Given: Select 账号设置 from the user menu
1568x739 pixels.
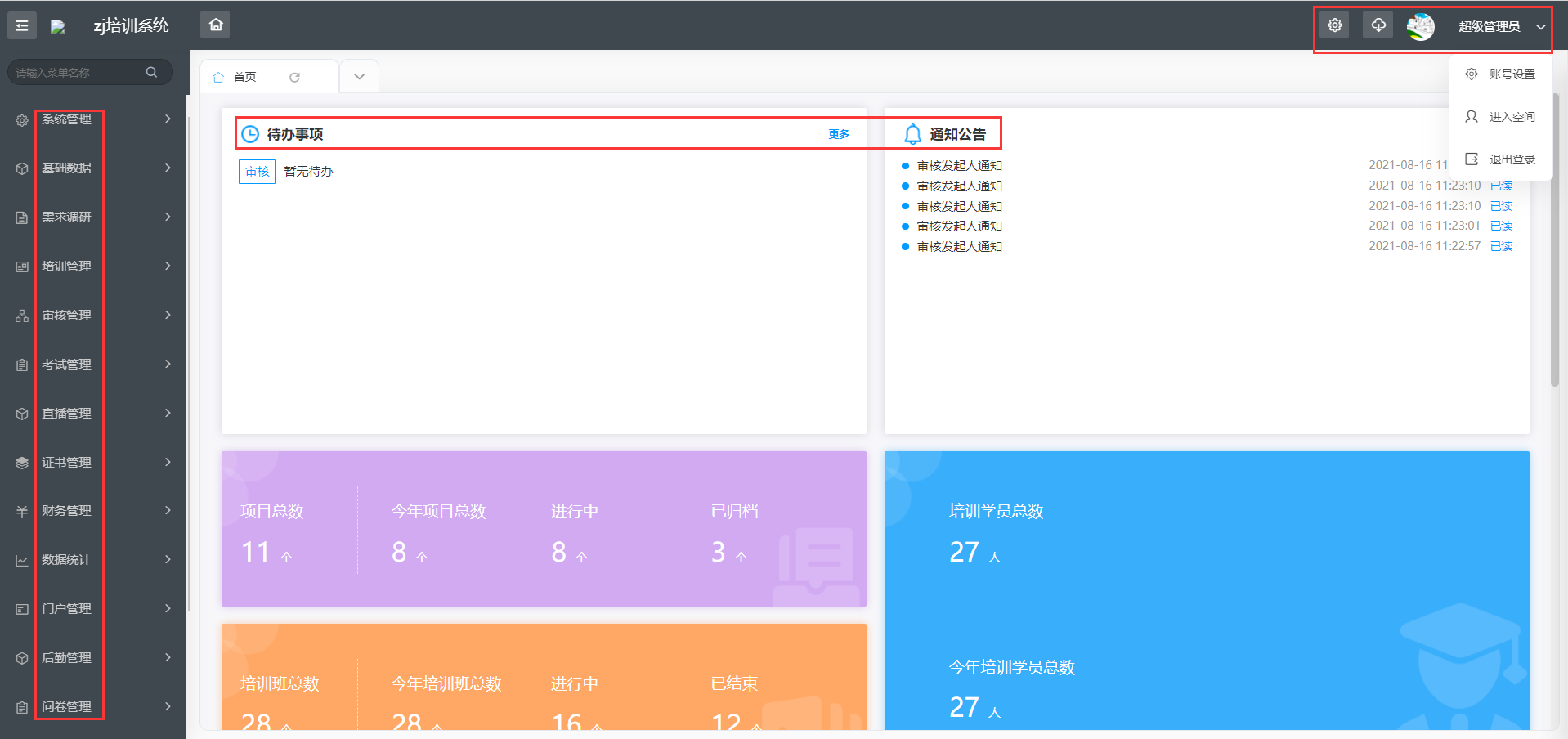Looking at the screenshot, I should (x=1512, y=74).
